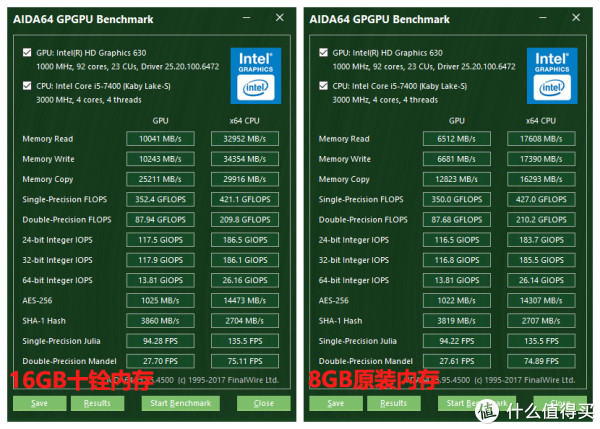The width and height of the screenshot is (600, 429).
Task: Minimize the left AIDA64 GPGPU Benchmark window
Action: (x=246, y=18)
